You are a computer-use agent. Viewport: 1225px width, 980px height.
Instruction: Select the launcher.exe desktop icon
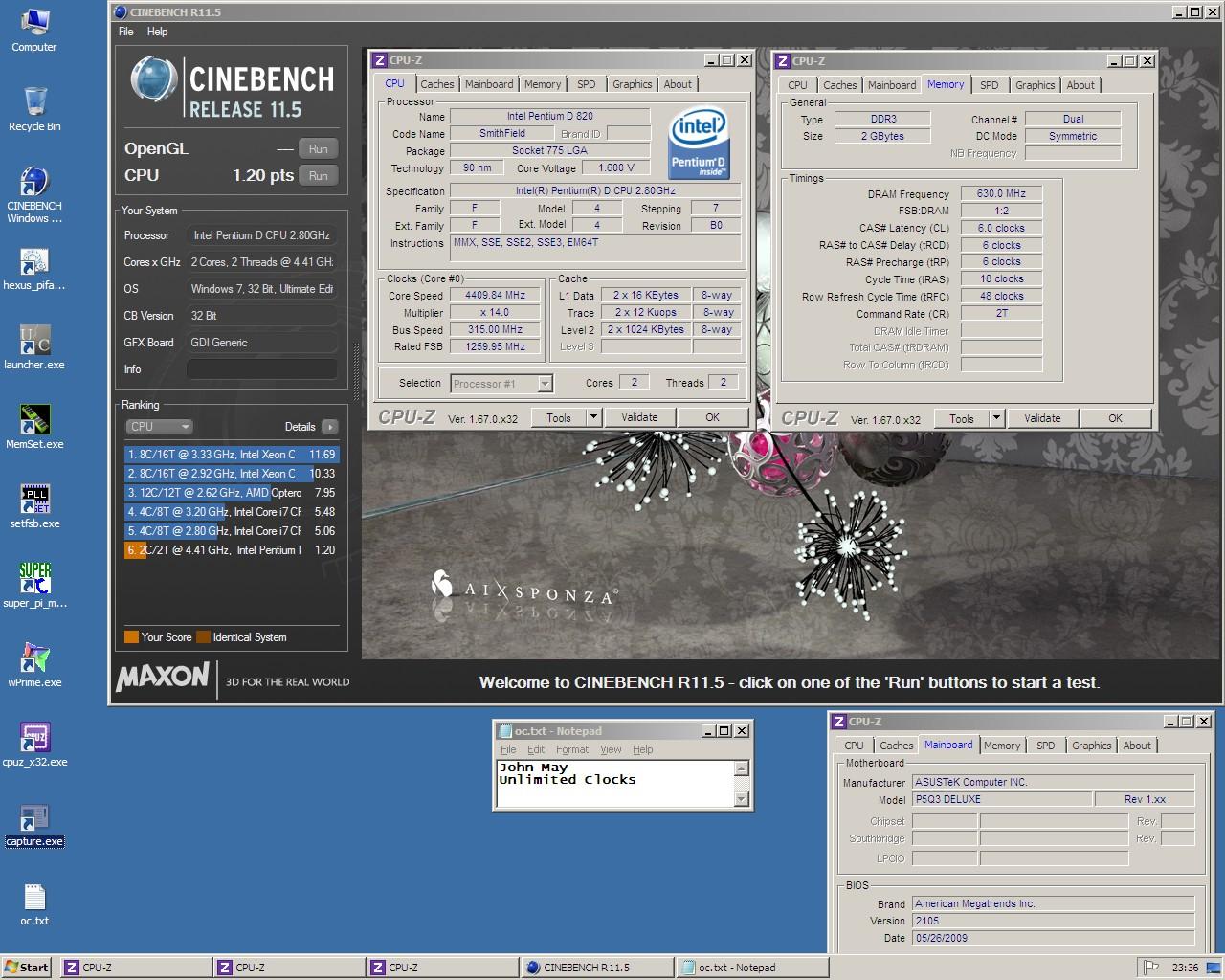pyautogui.click(x=34, y=348)
